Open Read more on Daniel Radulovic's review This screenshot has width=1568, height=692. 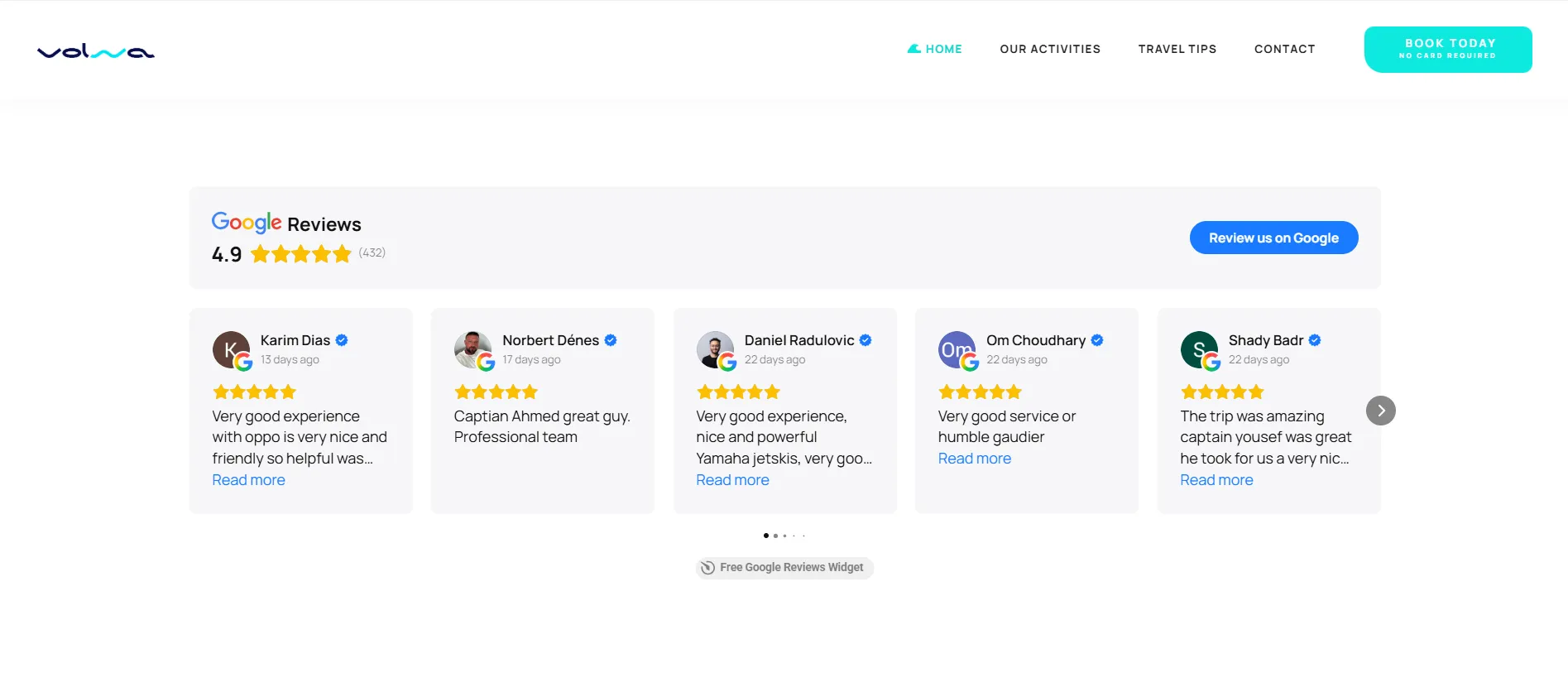click(x=732, y=480)
